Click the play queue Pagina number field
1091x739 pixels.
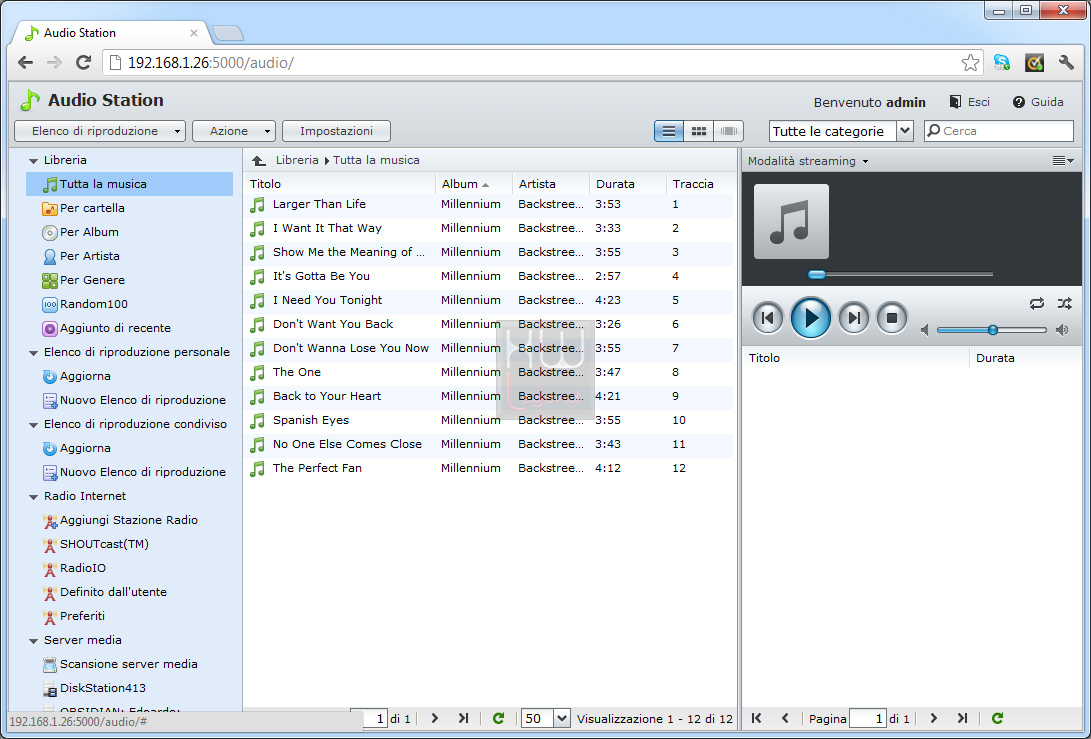(x=868, y=718)
